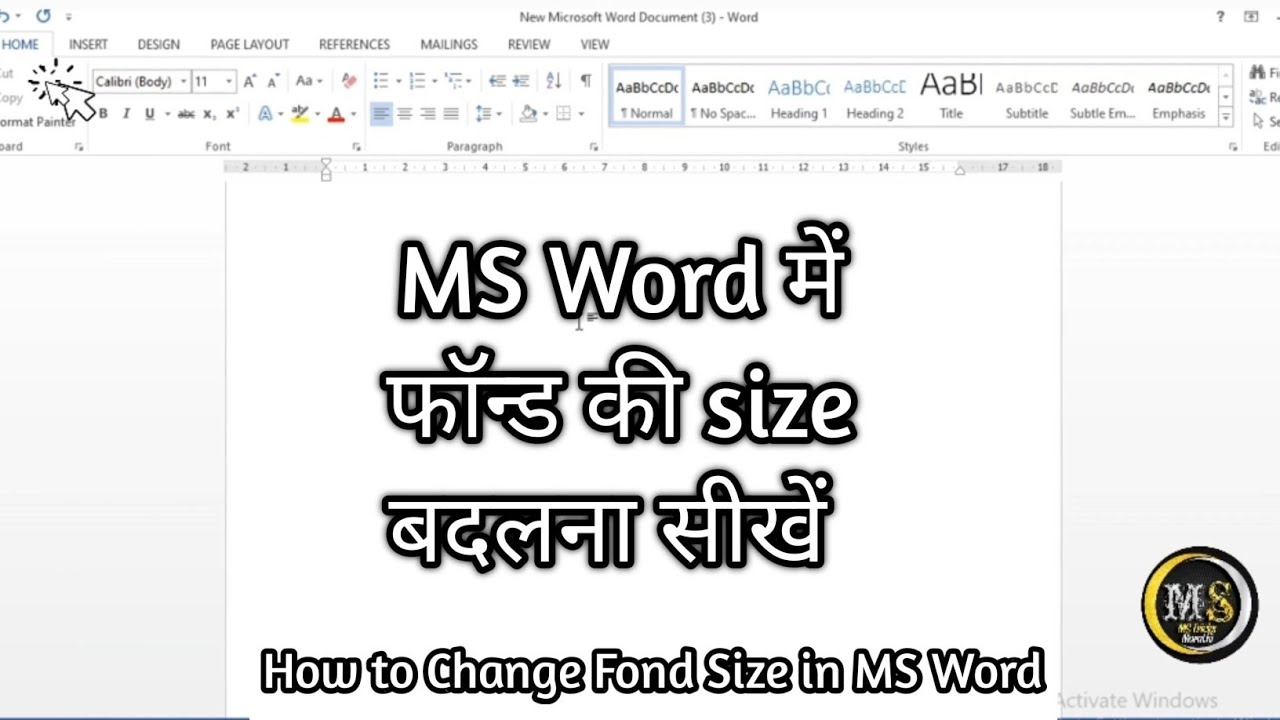Open the underline style dropdown arrow
Image resolution: width=1280 pixels, height=720 pixels.
point(167,114)
